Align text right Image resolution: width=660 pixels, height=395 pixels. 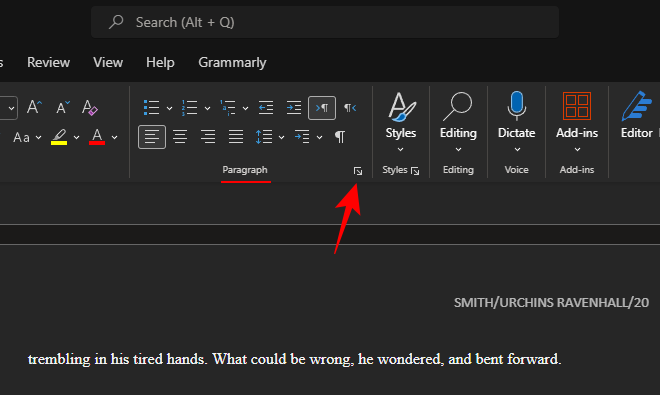(x=208, y=137)
